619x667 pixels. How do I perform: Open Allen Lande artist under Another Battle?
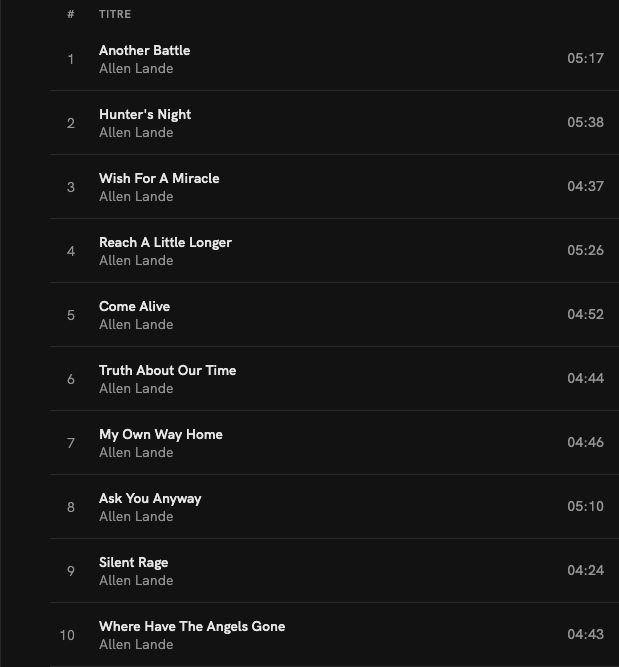click(x=136, y=69)
